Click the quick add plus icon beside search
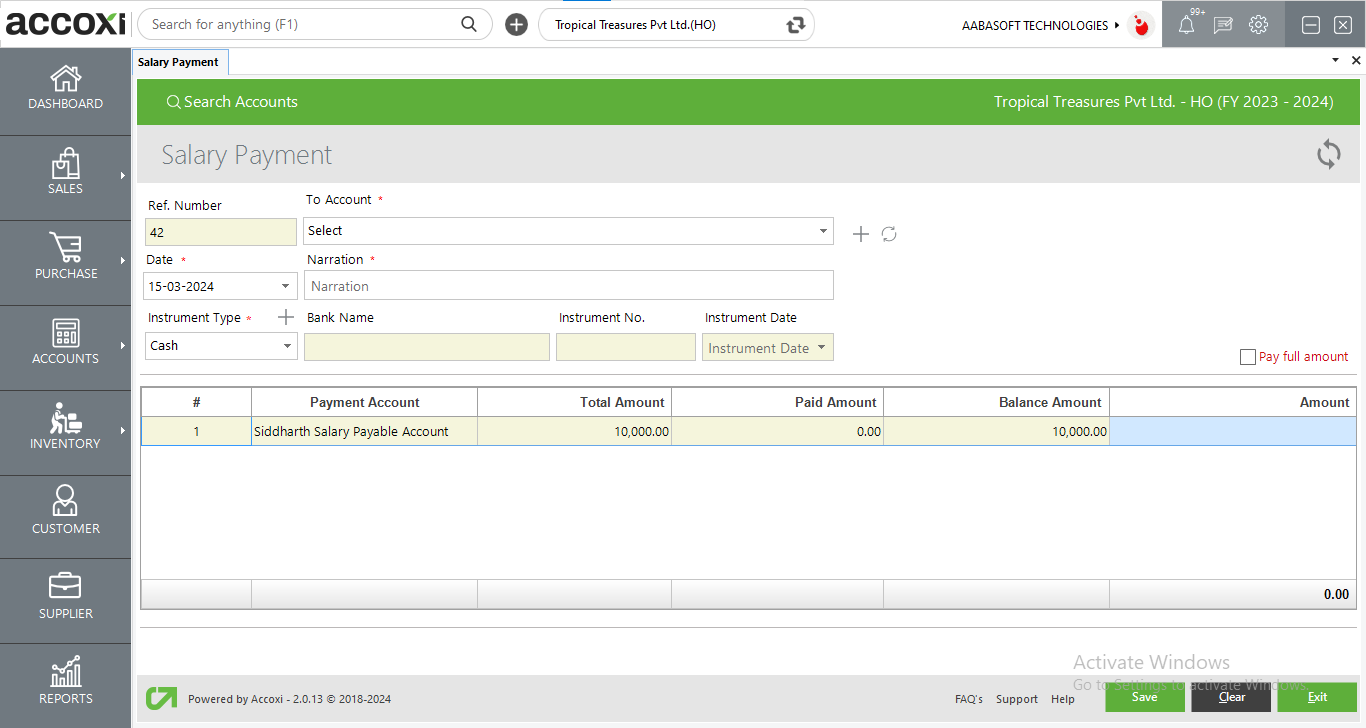 coord(516,25)
